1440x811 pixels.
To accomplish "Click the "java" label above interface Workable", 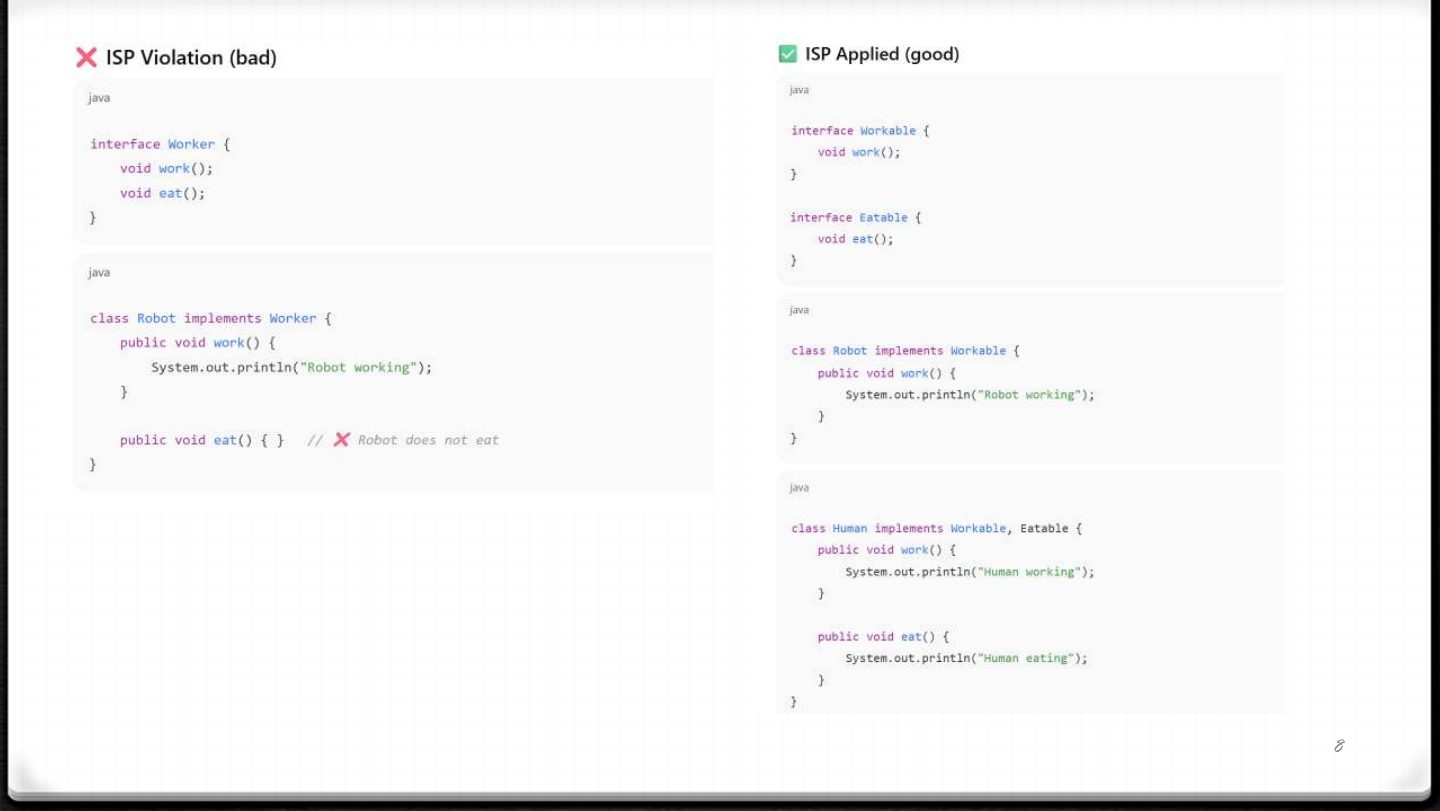I will 799,90.
